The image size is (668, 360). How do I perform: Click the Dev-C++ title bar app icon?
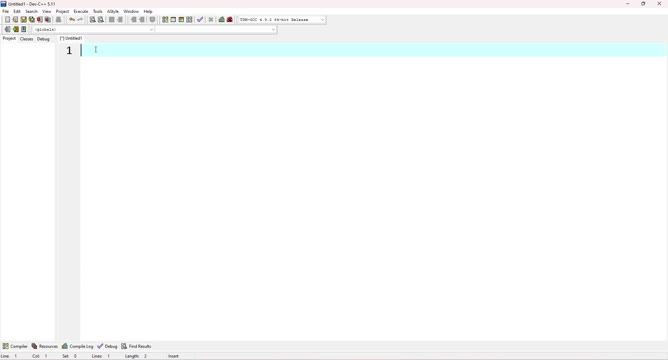pos(3,3)
